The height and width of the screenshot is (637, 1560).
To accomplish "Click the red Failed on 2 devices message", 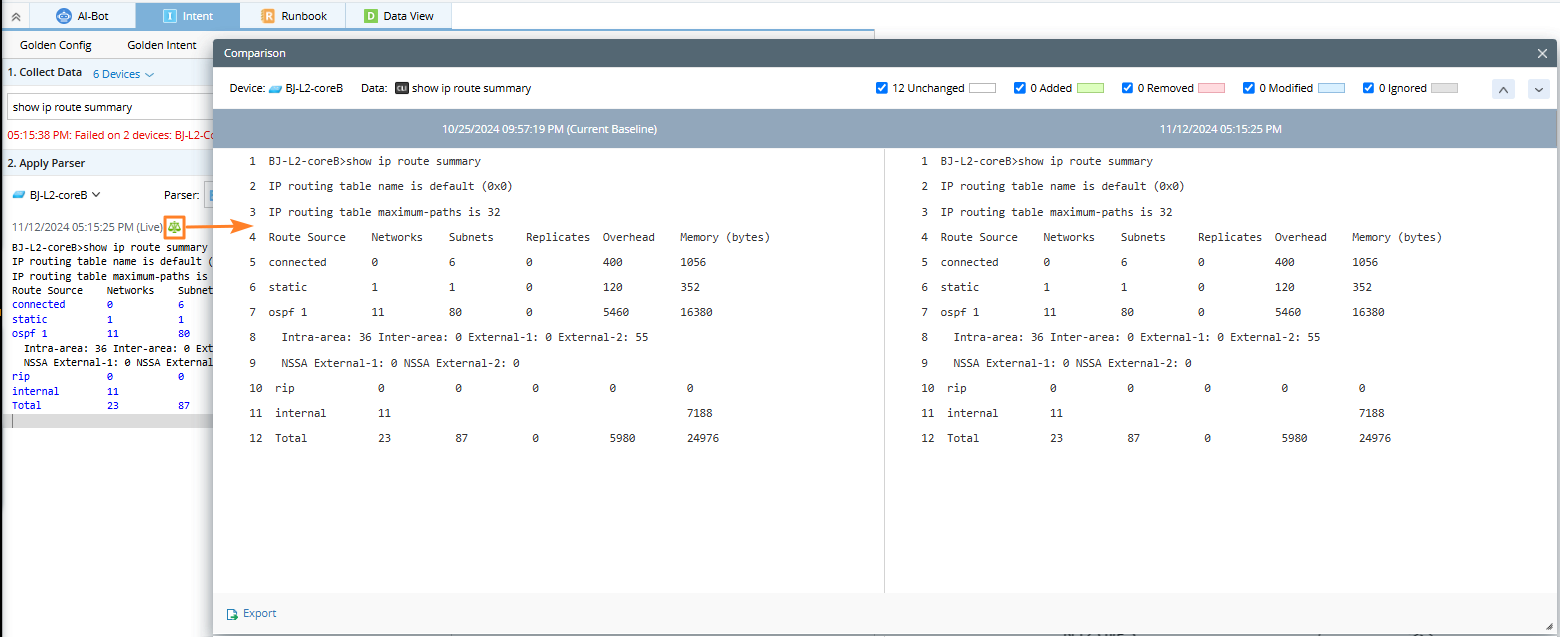I will 110,134.
